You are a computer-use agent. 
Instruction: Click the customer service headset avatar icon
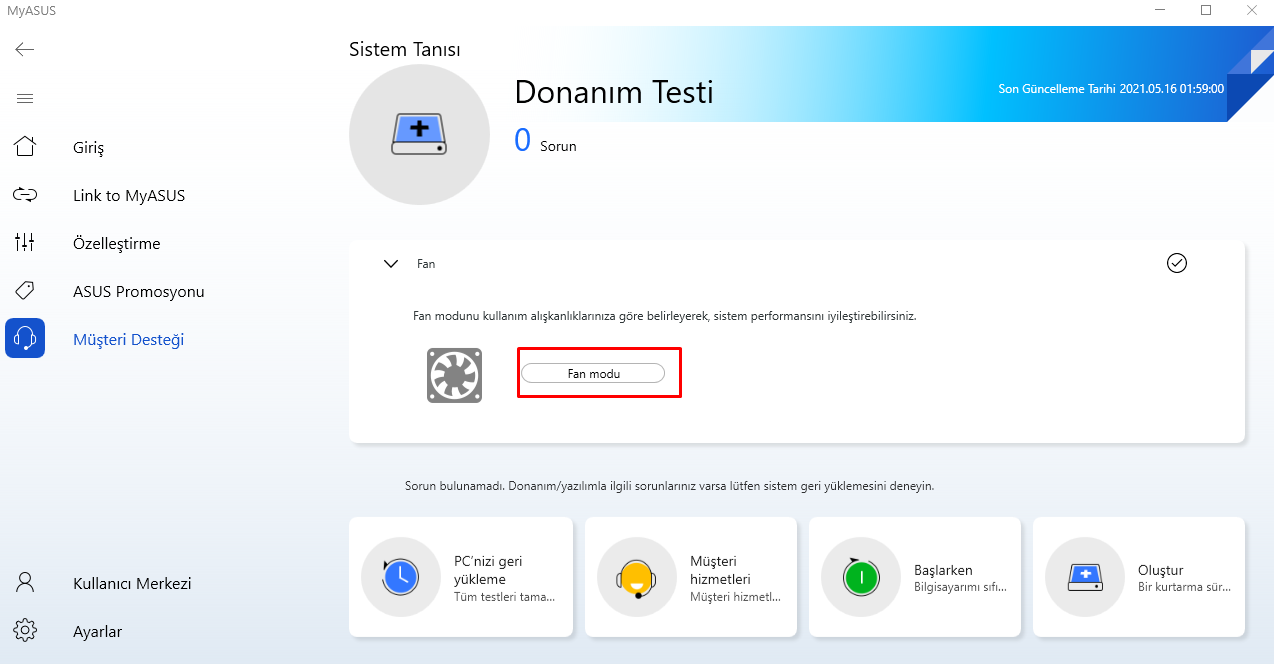(637, 577)
